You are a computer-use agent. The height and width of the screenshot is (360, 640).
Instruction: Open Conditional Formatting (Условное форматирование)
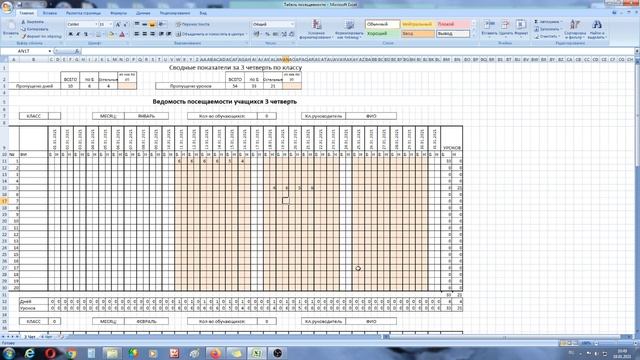pos(316,29)
